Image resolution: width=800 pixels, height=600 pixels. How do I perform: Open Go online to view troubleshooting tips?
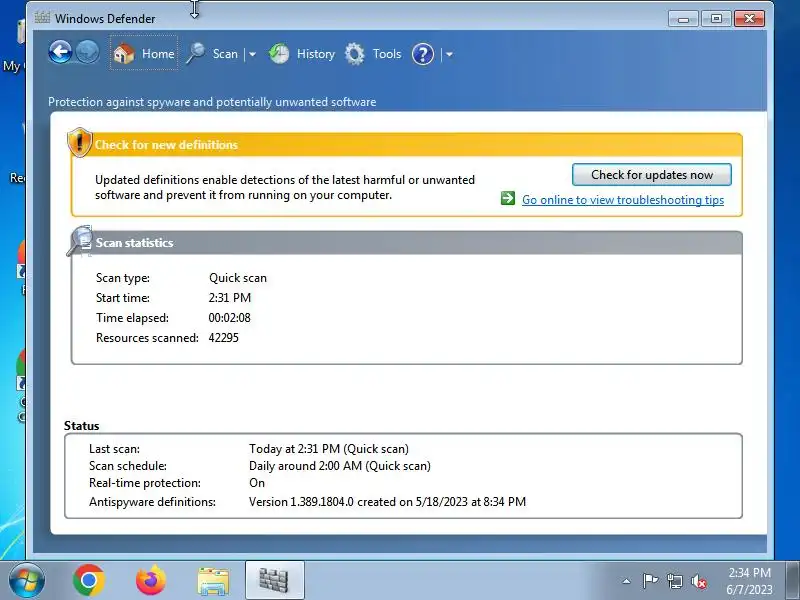point(622,199)
